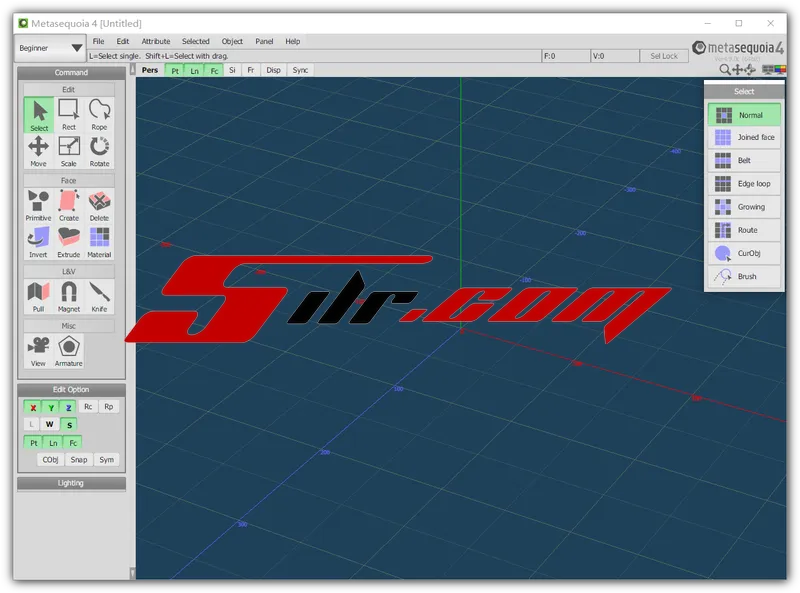Toggle the S coordinate mode

[69, 425]
